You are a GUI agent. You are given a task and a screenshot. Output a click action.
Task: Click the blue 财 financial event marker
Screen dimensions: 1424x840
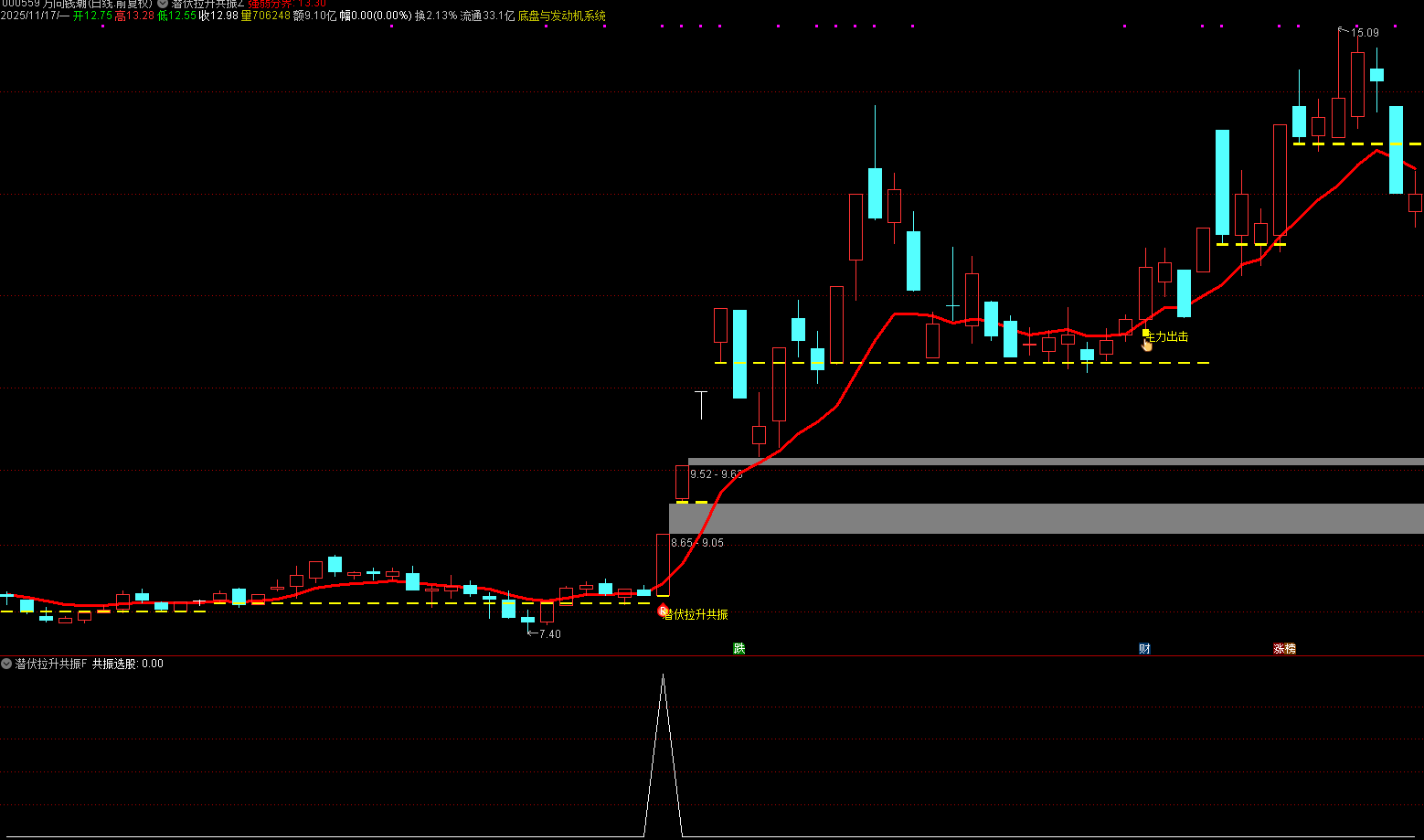pos(1144,649)
